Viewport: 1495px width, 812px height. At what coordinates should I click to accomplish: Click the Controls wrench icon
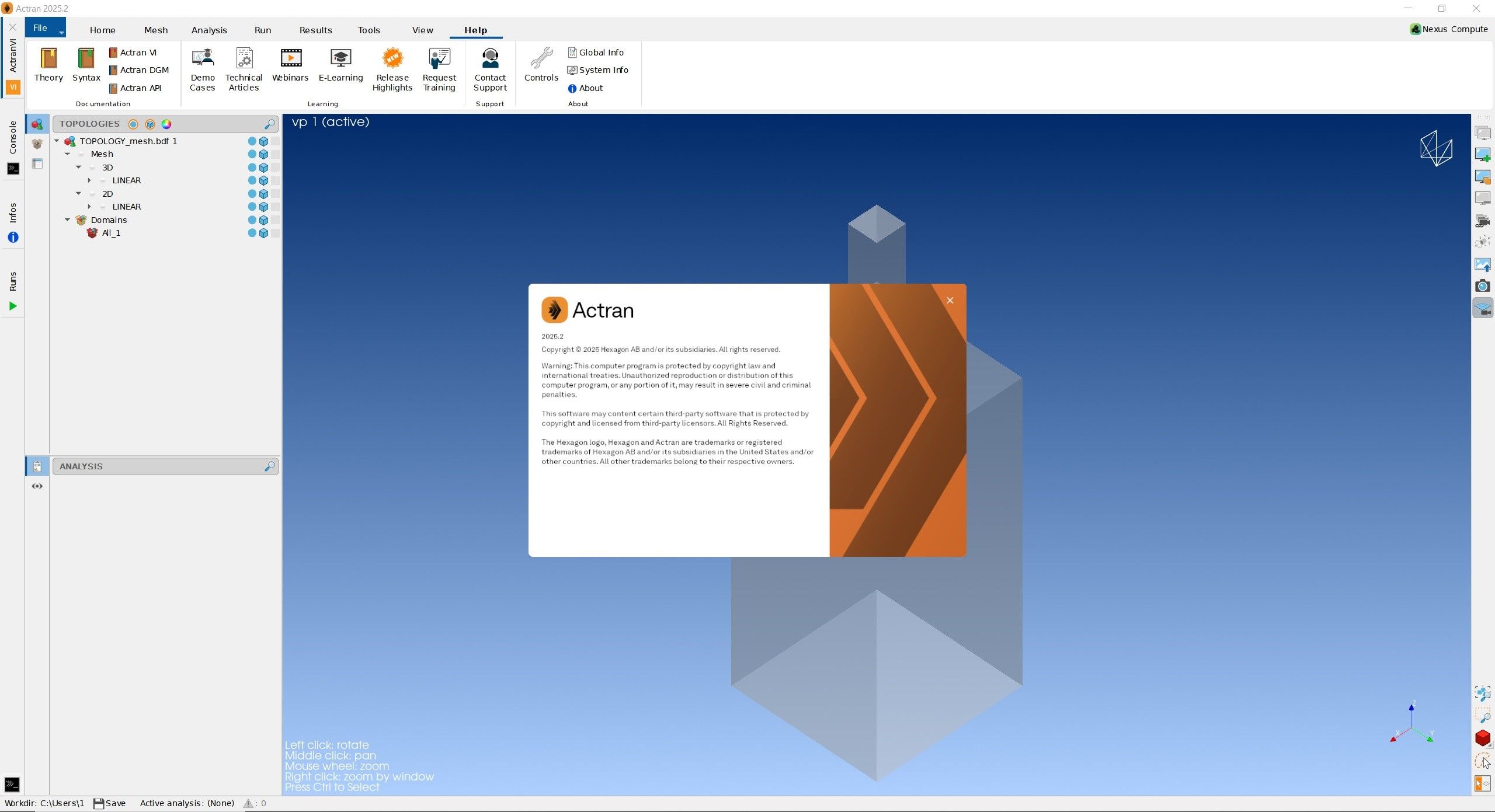(541, 59)
